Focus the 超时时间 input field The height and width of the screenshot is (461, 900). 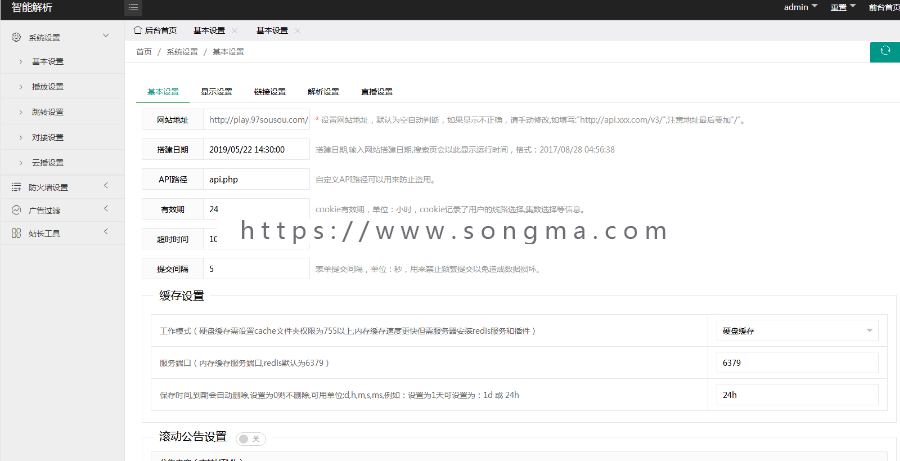pos(256,239)
